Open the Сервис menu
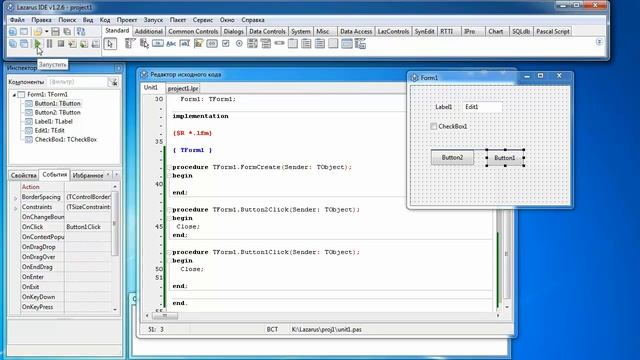Screen dimensions: 640x360 pyautogui.click(x=202, y=20)
